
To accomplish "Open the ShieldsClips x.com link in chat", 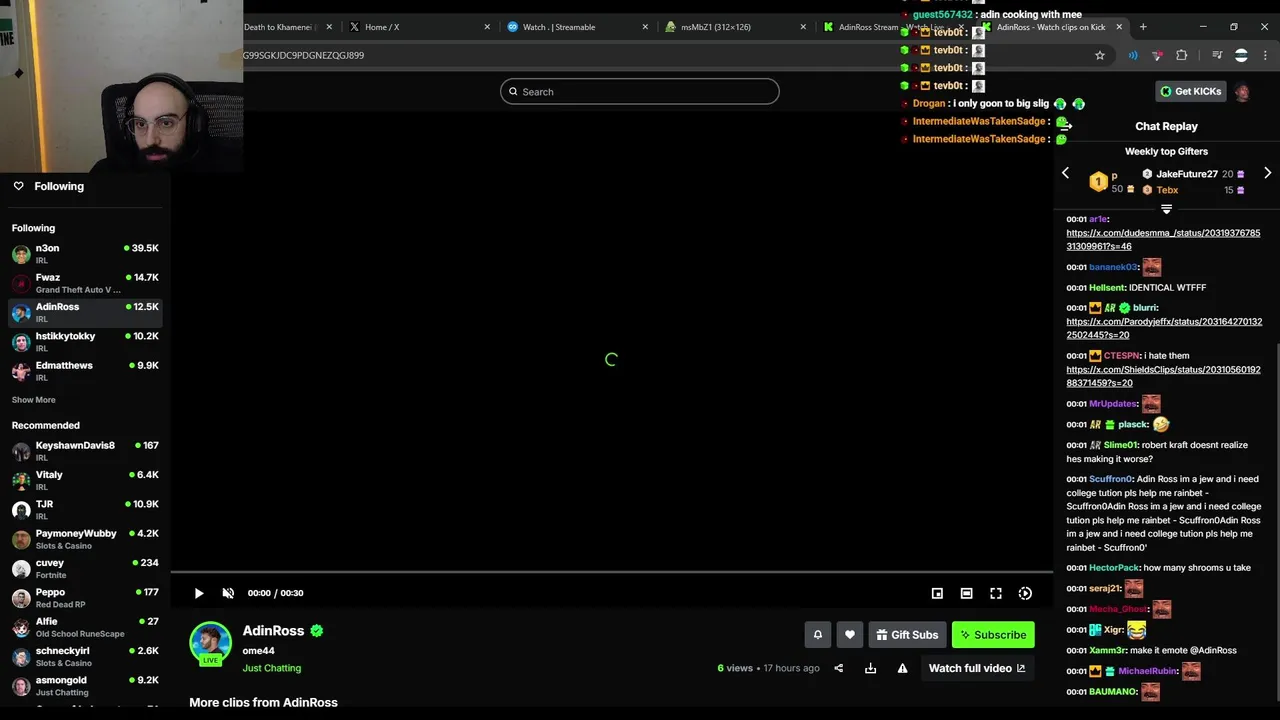I will tap(1163, 376).
